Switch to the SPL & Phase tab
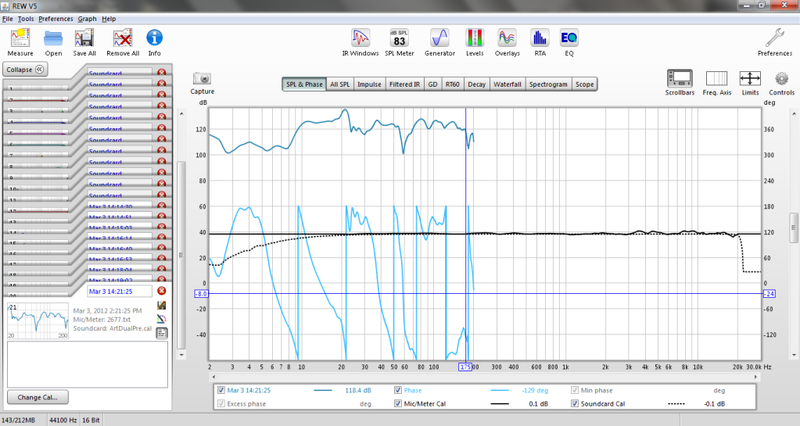The width and height of the screenshot is (800, 426). point(304,84)
